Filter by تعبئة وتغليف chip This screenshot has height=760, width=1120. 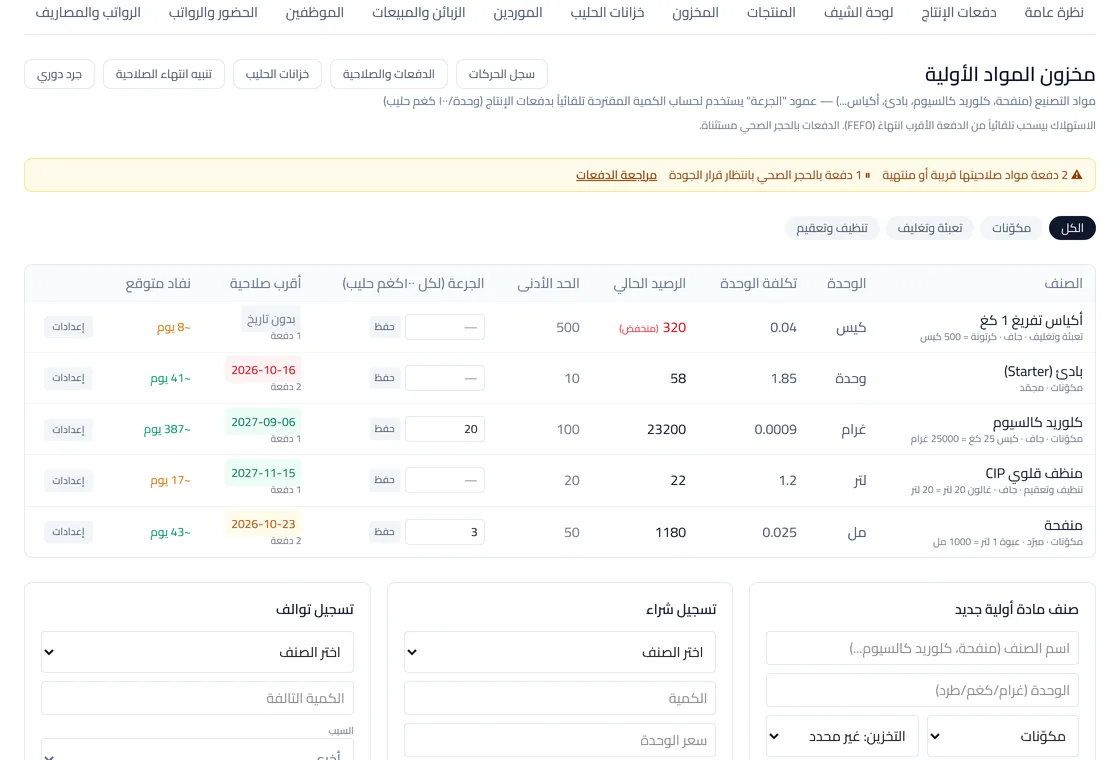[x=929, y=228]
